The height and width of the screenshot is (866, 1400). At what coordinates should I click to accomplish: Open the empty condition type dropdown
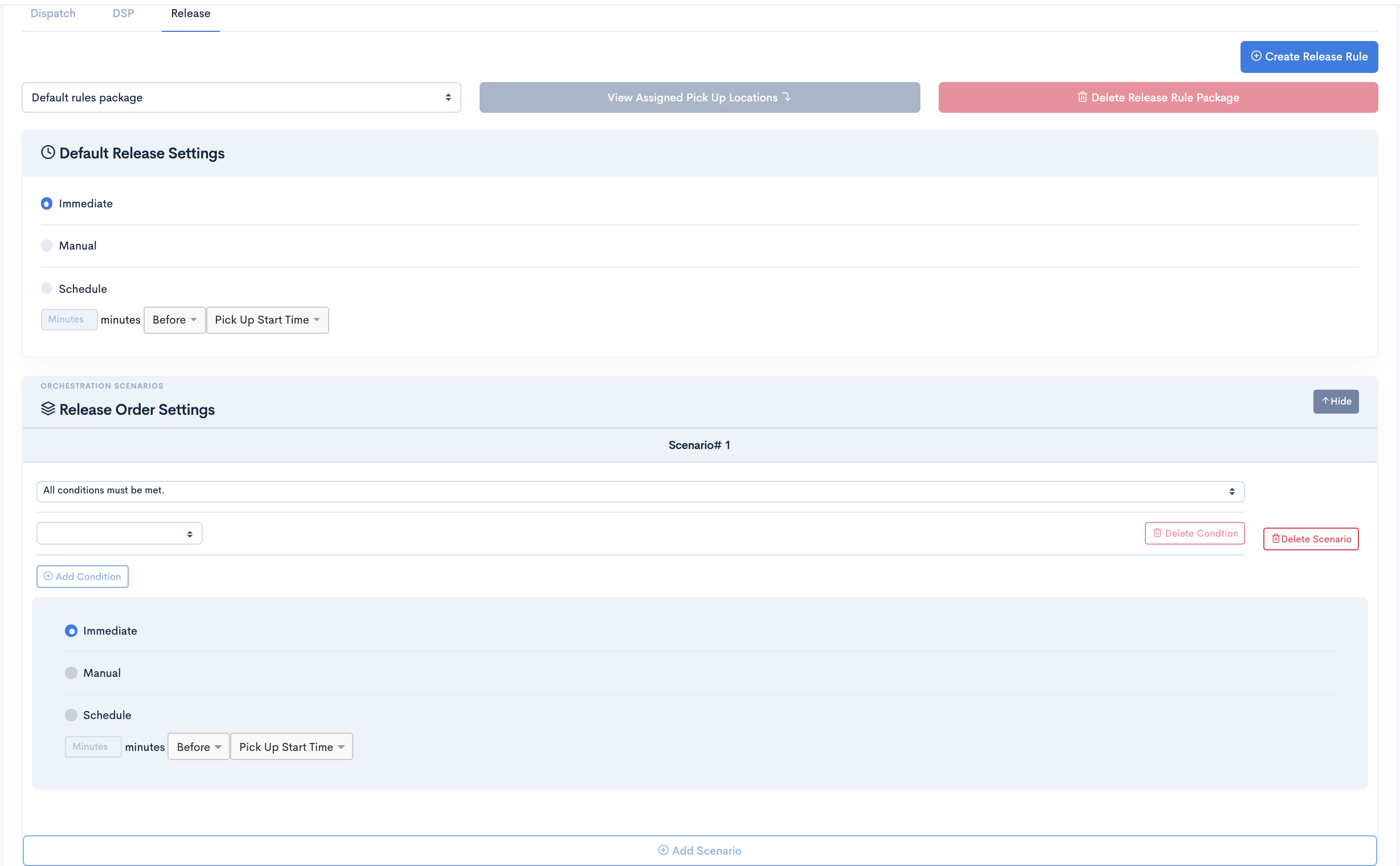[x=119, y=533]
